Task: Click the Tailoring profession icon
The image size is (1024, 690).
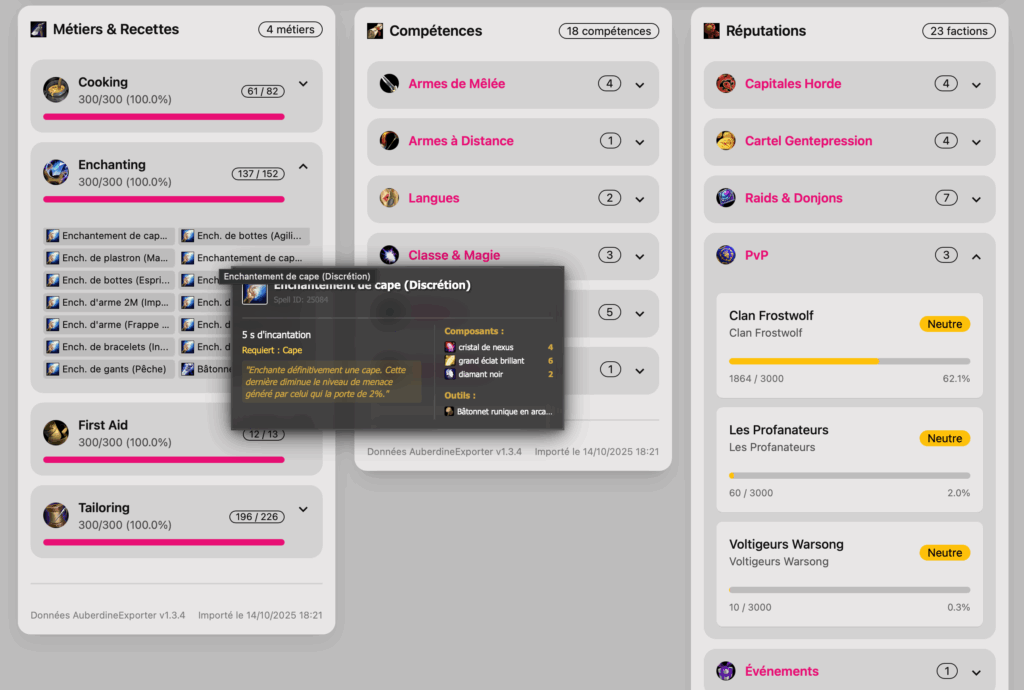Action: [56, 515]
